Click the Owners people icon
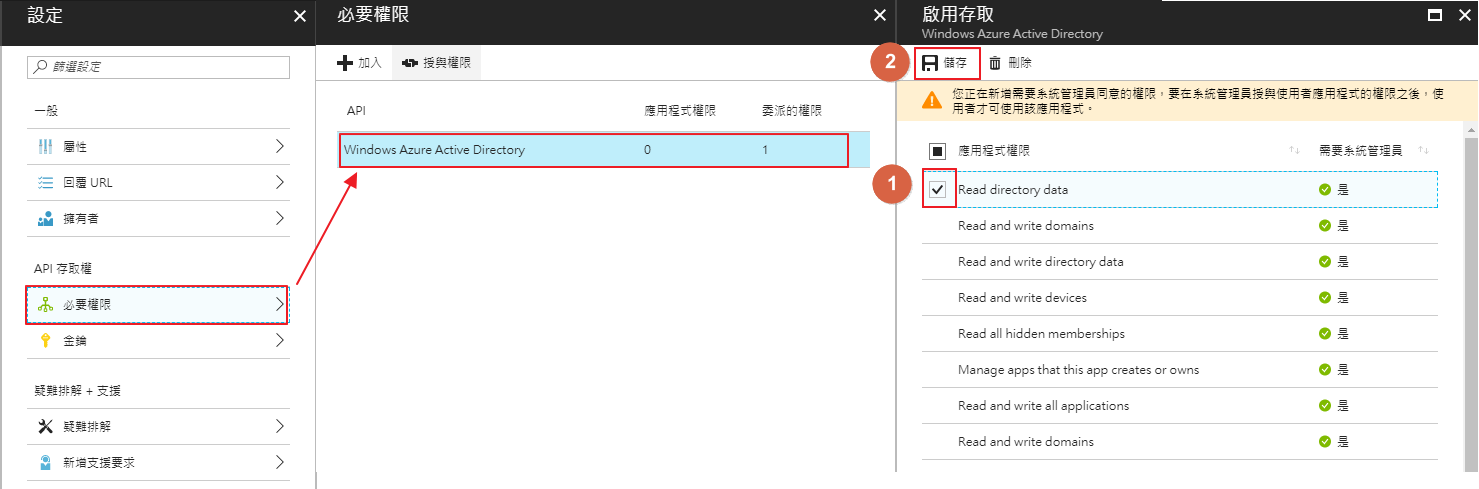 click(45, 219)
